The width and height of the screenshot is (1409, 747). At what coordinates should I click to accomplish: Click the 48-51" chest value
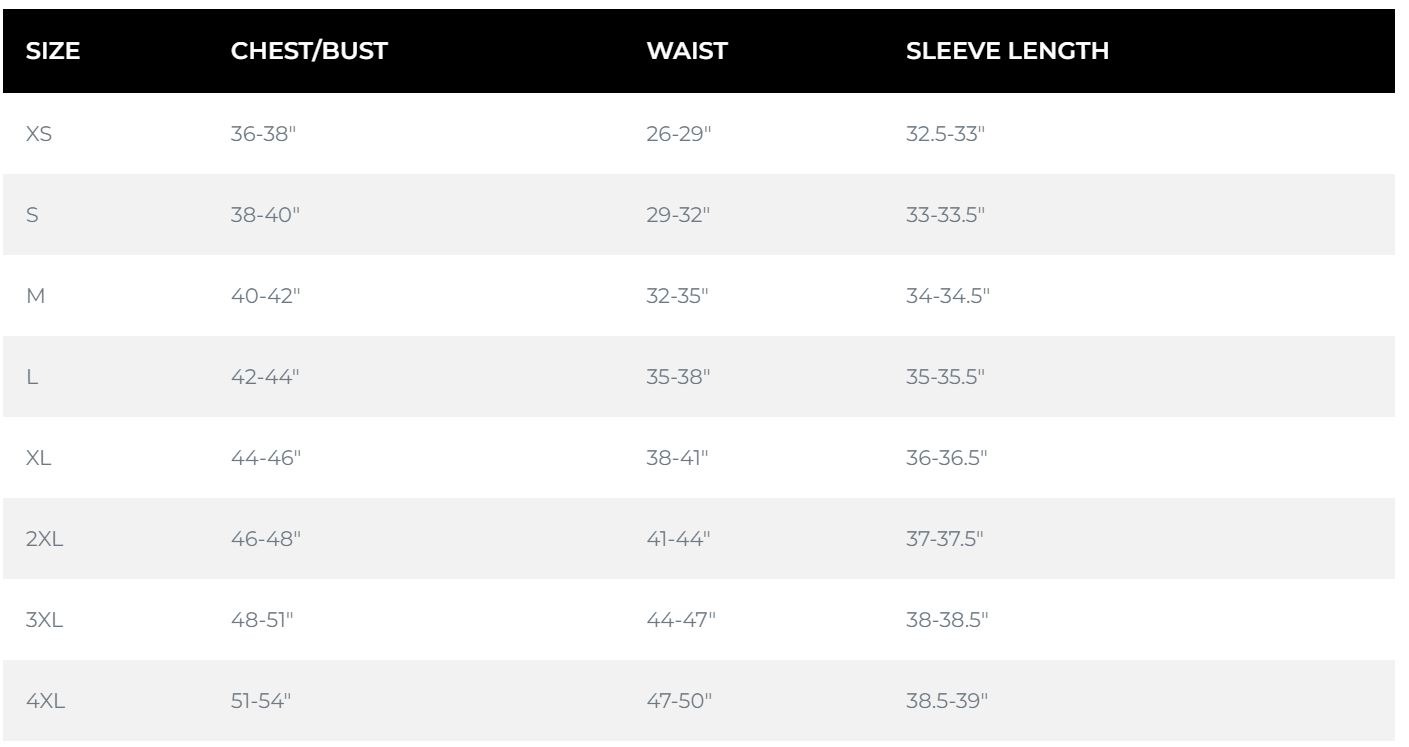[262, 620]
